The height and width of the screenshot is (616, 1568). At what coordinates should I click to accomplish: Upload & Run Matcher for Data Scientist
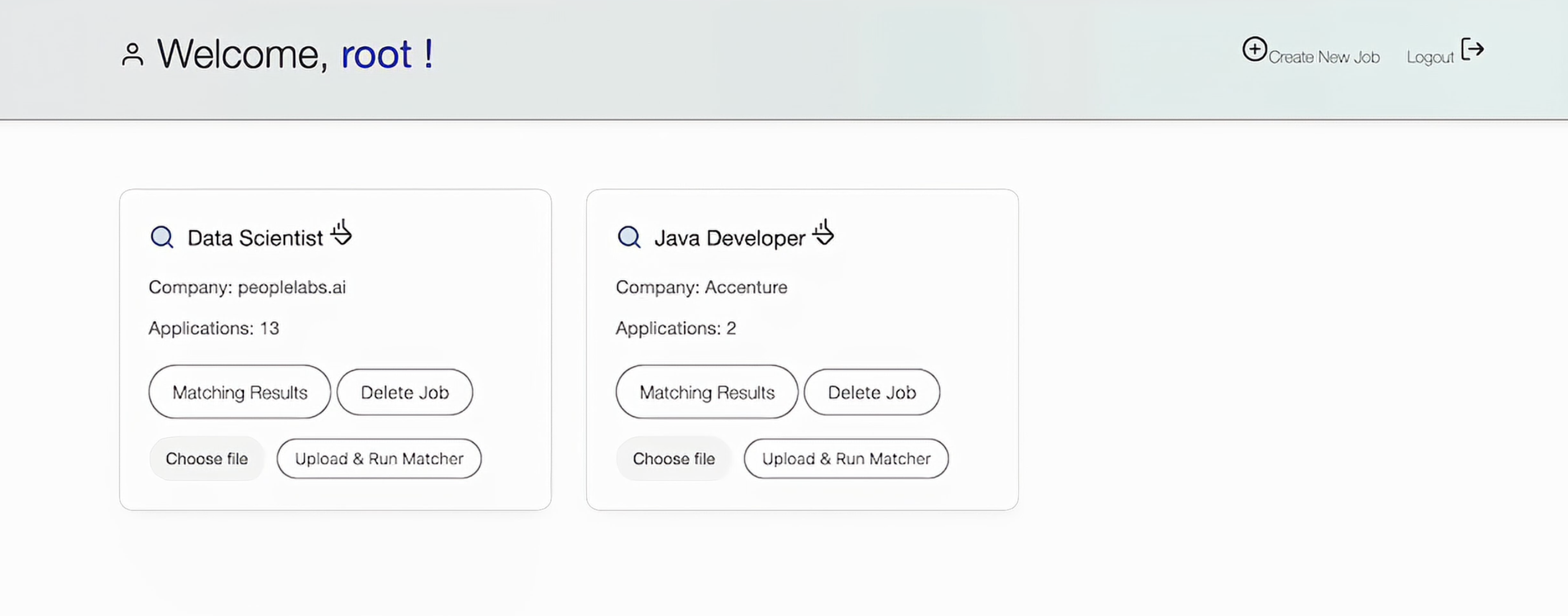[379, 458]
